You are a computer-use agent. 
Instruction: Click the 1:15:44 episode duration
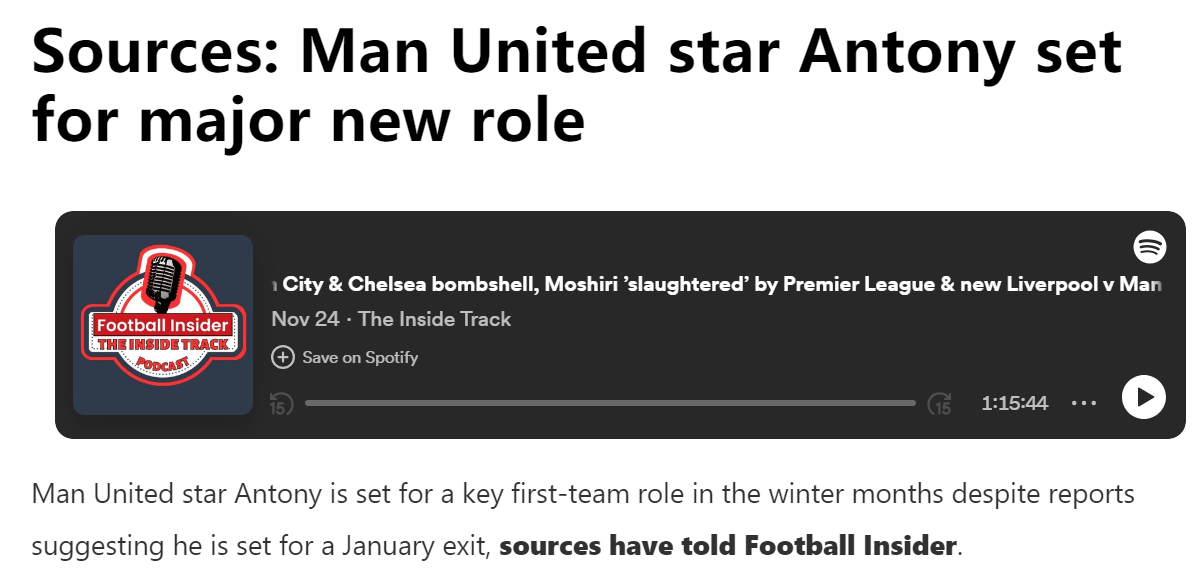point(1014,403)
